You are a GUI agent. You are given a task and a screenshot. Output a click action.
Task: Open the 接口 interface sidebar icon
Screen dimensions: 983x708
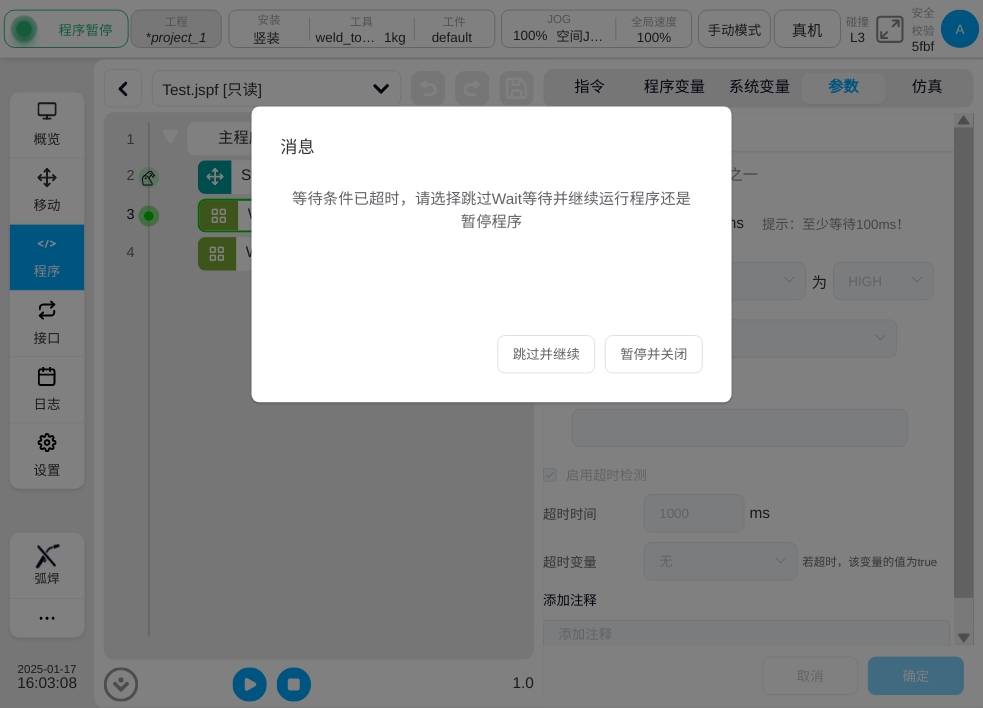tap(47, 322)
